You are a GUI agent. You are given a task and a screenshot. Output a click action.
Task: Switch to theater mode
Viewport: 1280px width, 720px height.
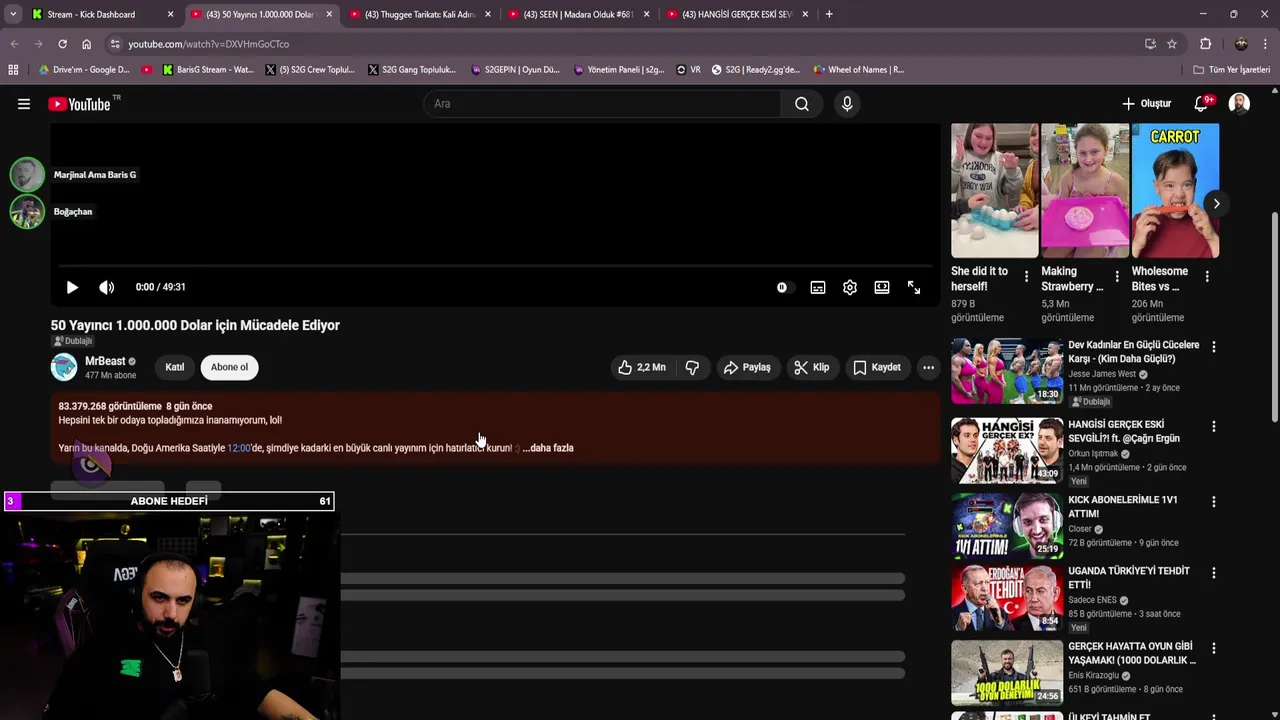tap(882, 287)
